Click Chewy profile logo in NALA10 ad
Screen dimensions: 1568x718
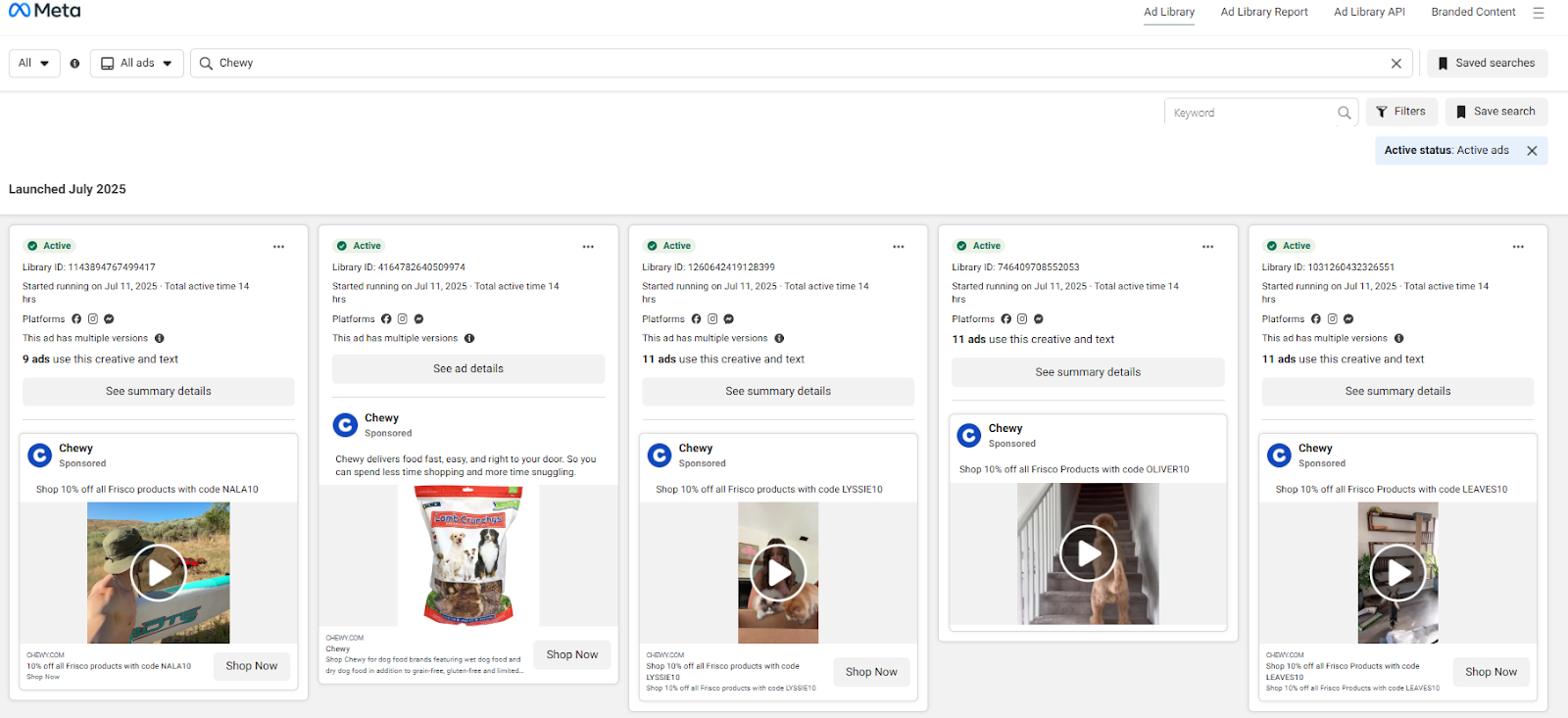40,455
